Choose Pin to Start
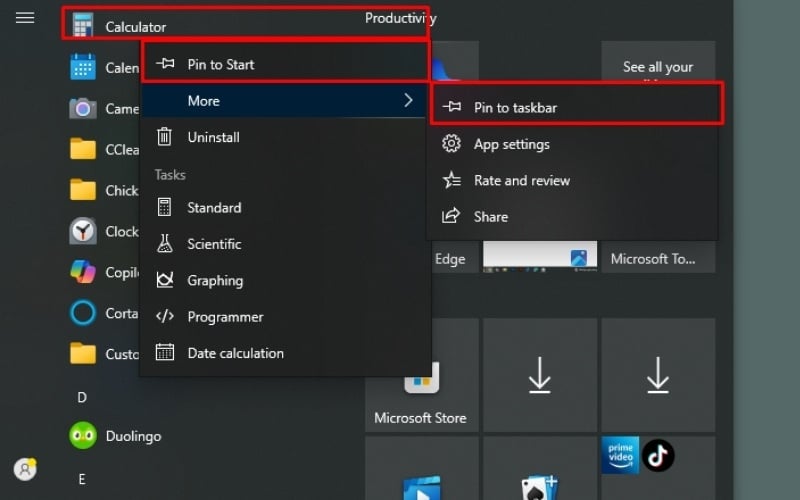This screenshot has width=800, height=500. click(285, 64)
